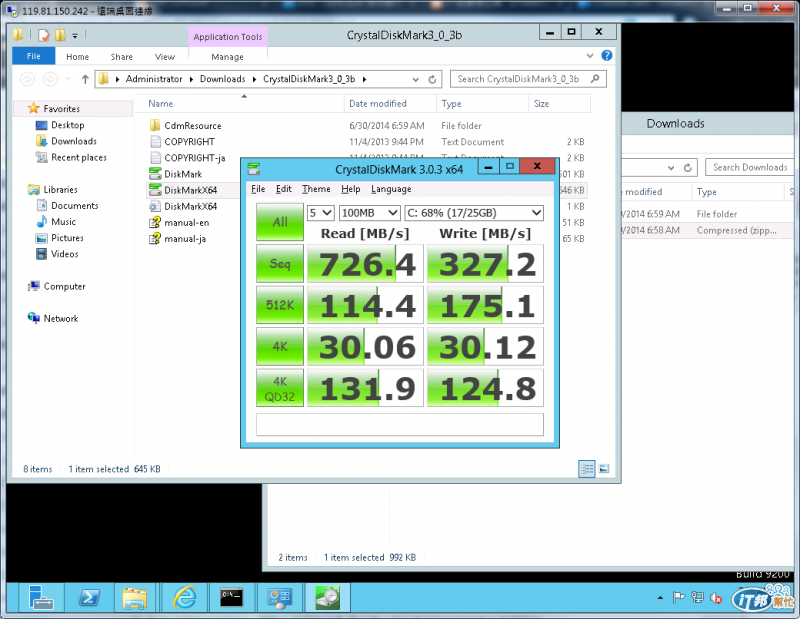
Task: Open the Manage Application Tools tab
Action: 228,57
